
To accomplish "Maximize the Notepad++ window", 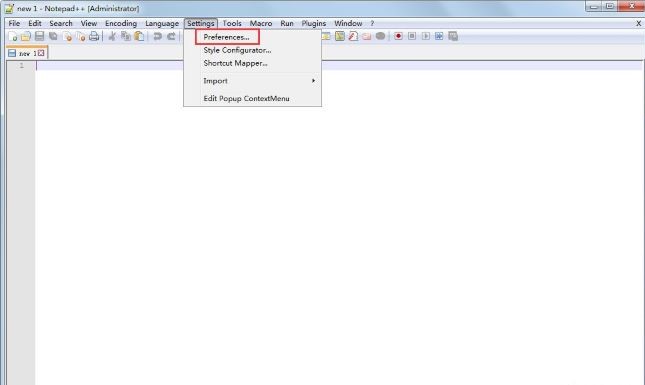I will tap(610, 6).
